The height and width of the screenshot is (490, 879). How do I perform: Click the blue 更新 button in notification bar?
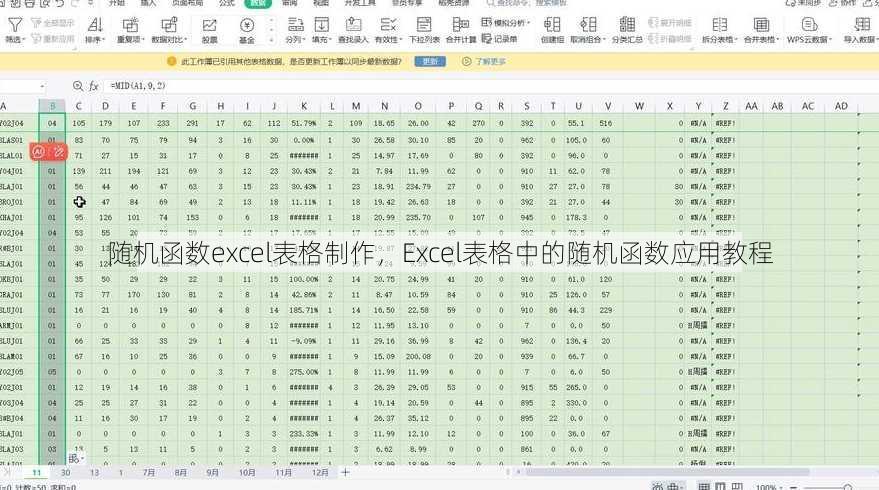coord(430,61)
